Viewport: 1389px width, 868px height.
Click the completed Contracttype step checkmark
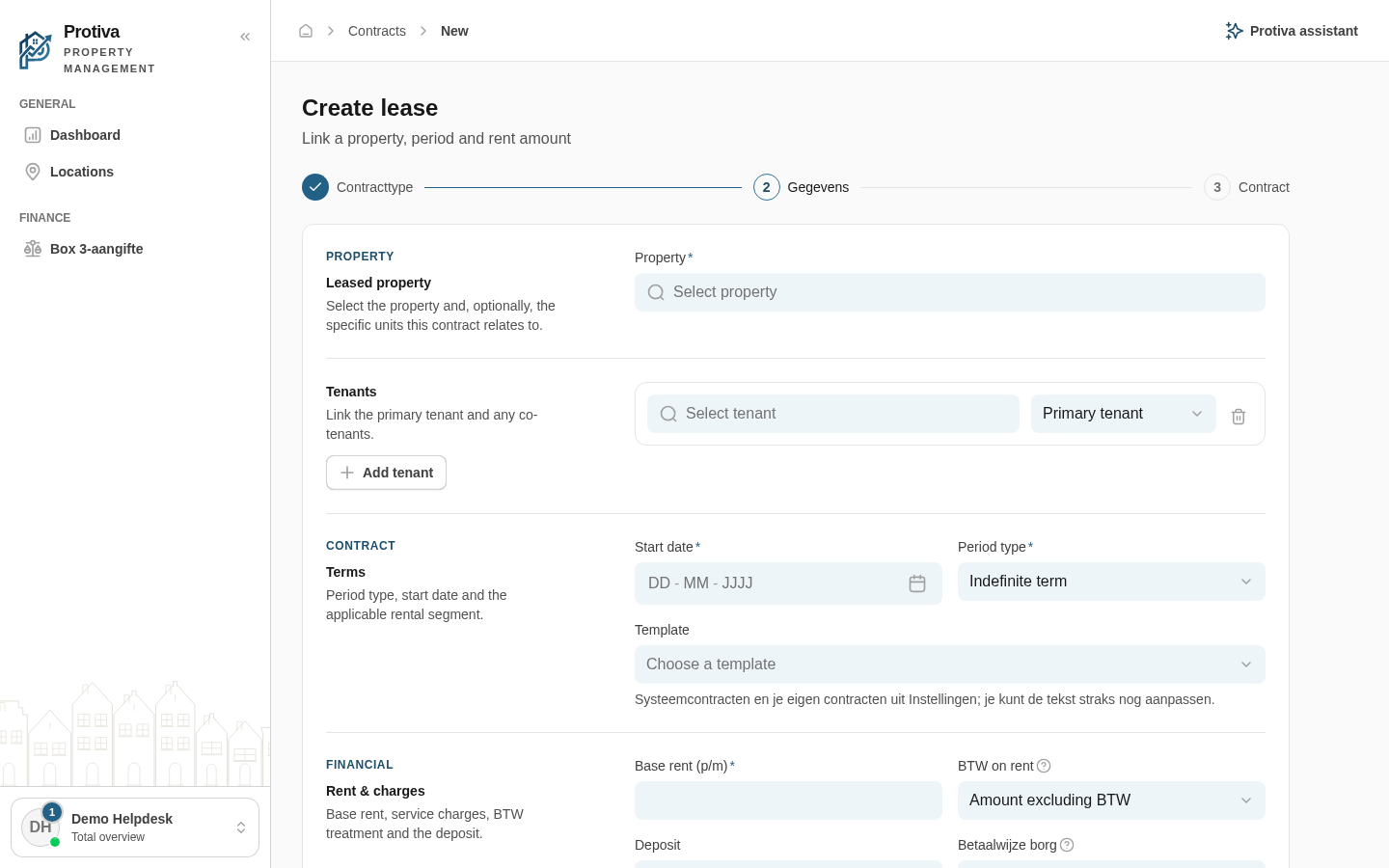coord(315,187)
